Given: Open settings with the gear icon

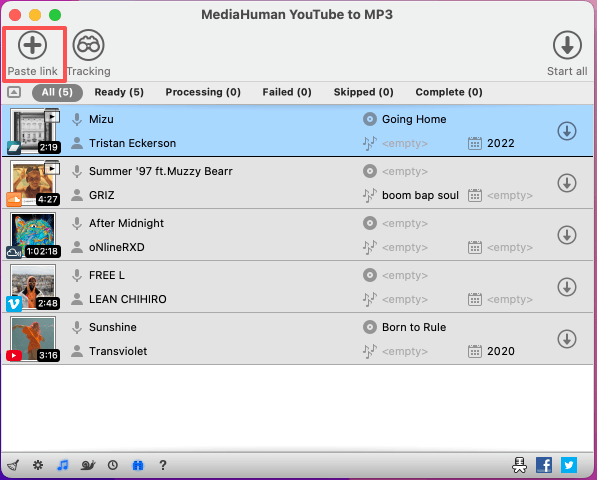Looking at the screenshot, I should pyautogui.click(x=38, y=465).
